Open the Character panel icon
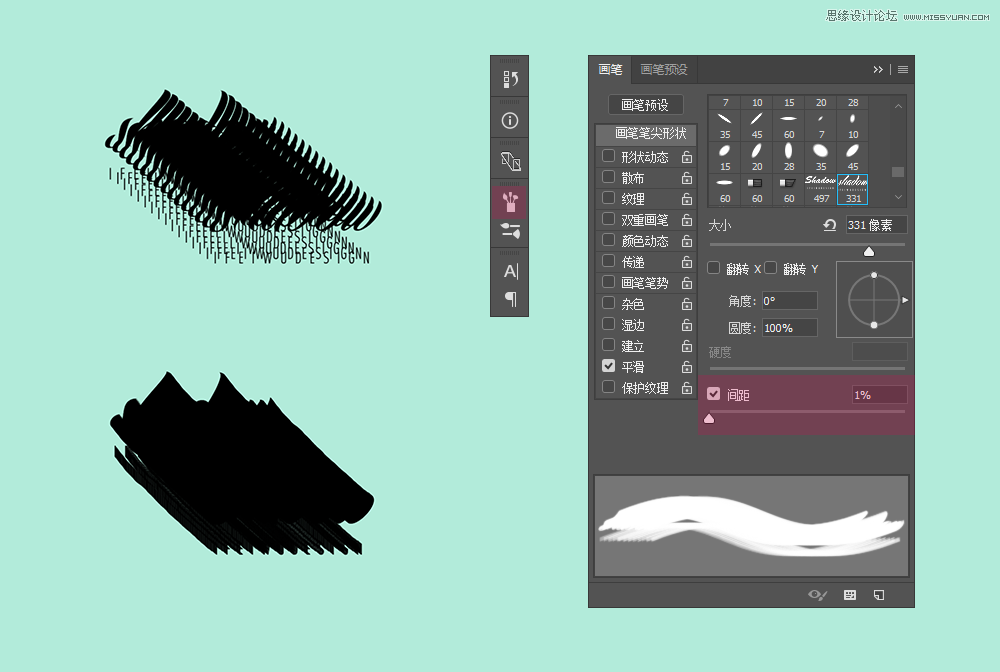The height and width of the screenshot is (672, 1000). pos(510,271)
